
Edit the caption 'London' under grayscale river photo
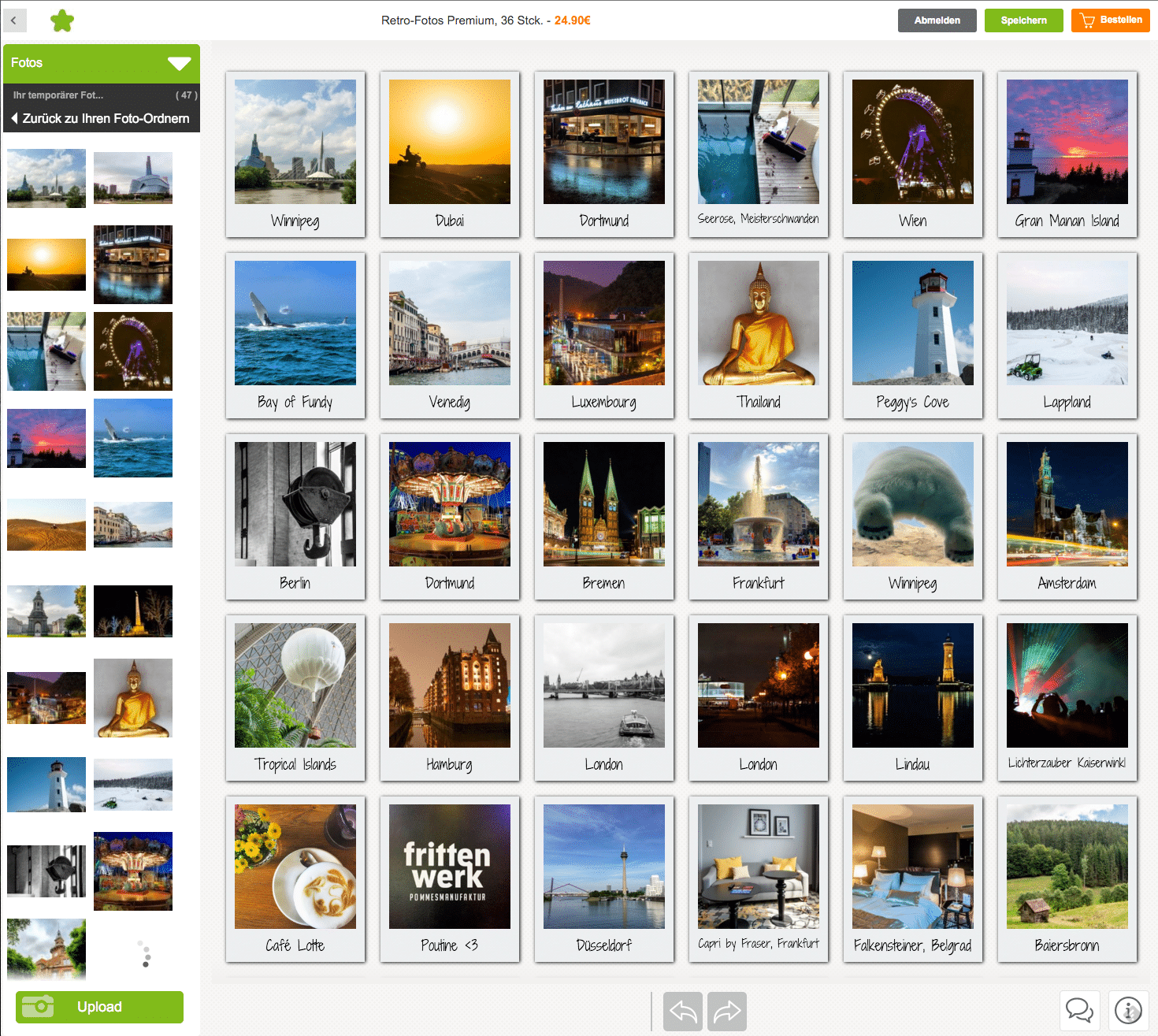point(604,764)
